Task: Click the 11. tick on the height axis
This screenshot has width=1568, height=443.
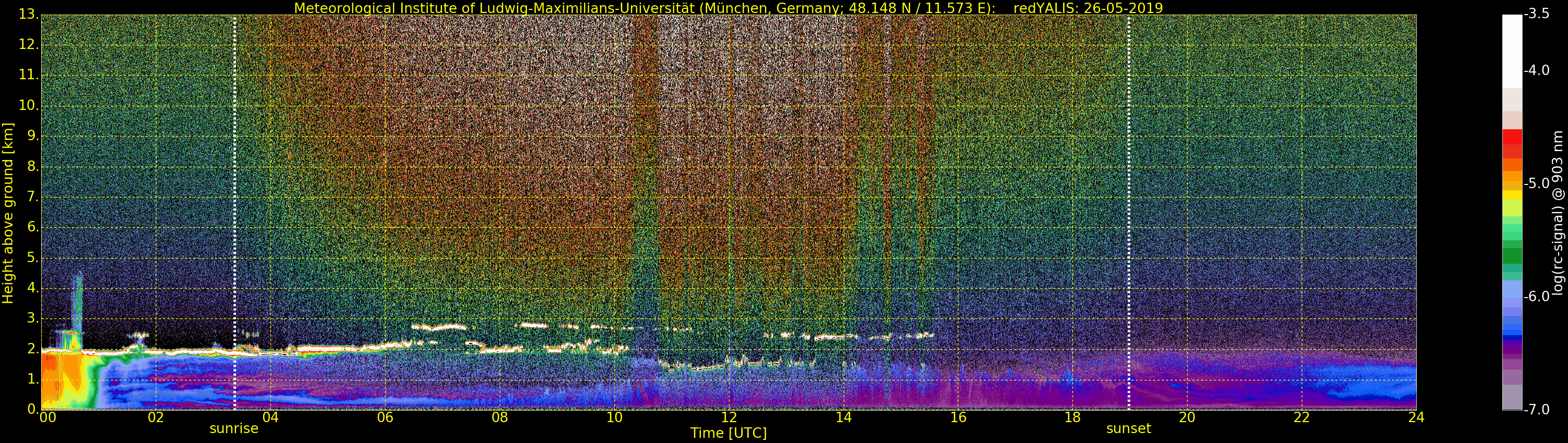Action: coord(29,75)
